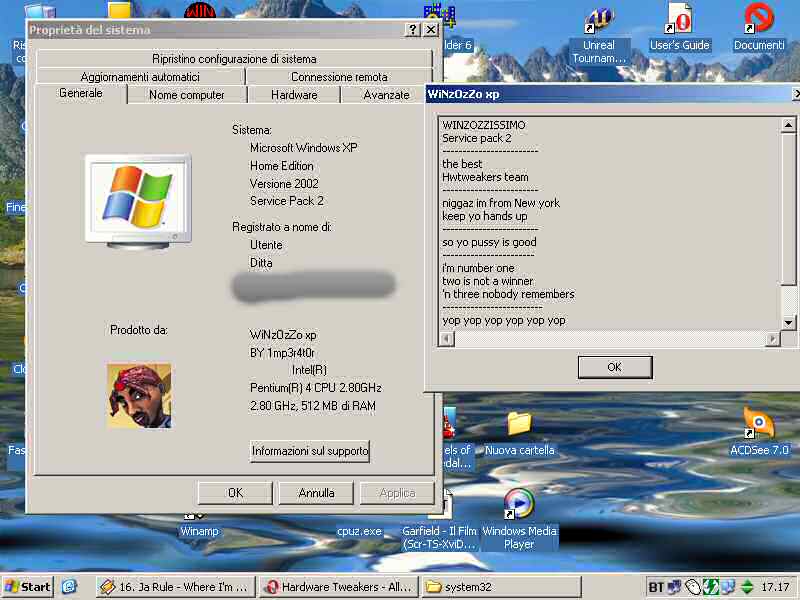Click the scroll-up arrow in WiNzOzZo xp text box

pyautogui.click(x=788, y=124)
